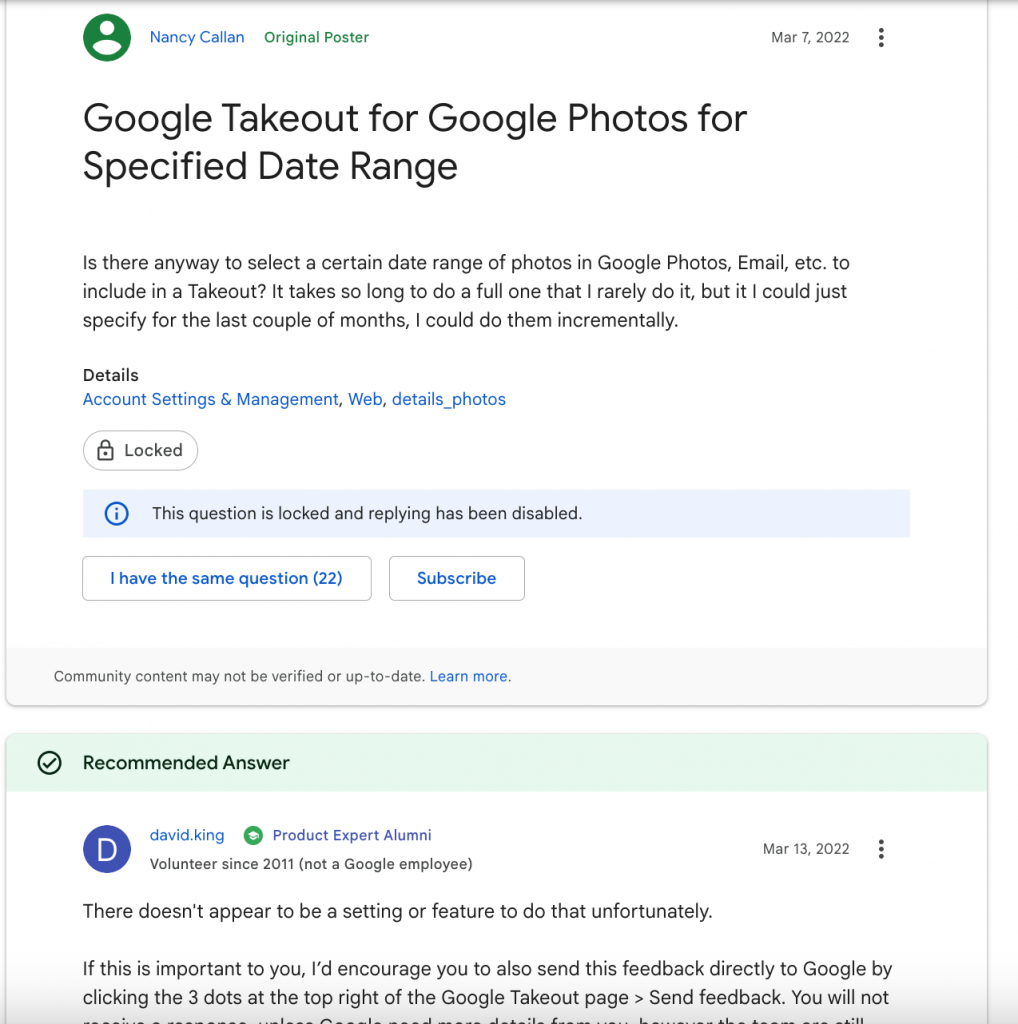Open the three-dot menu on david.king's answer
This screenshot has width=1018, height=1024.
point(881,849)
